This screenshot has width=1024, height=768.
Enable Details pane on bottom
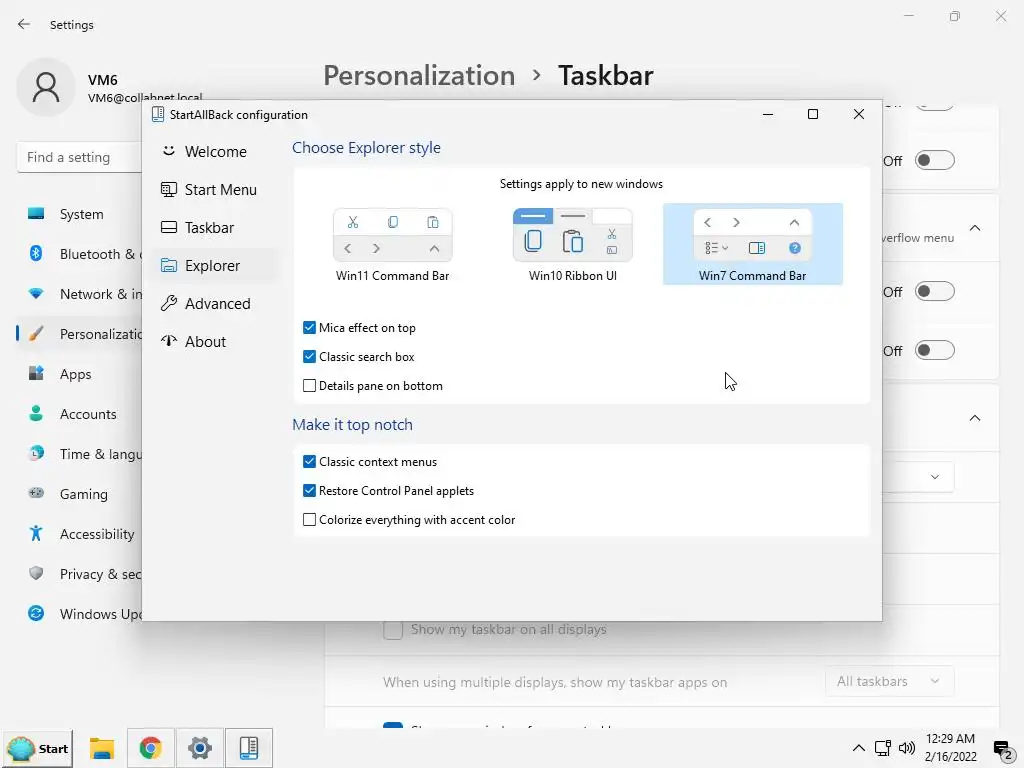click(310, 386)
